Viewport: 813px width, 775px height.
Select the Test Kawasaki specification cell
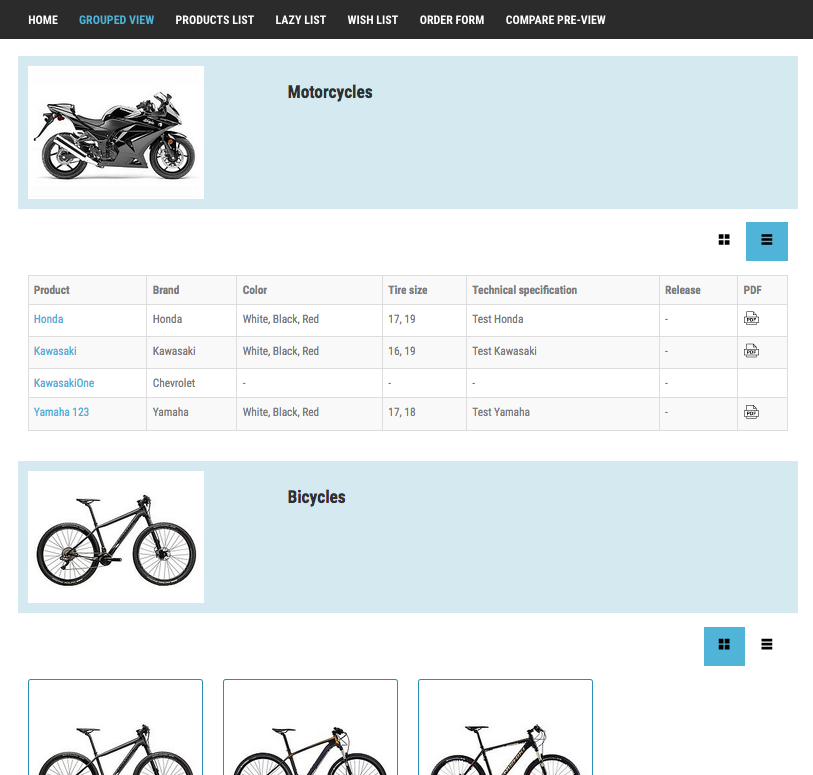[563, 353]
